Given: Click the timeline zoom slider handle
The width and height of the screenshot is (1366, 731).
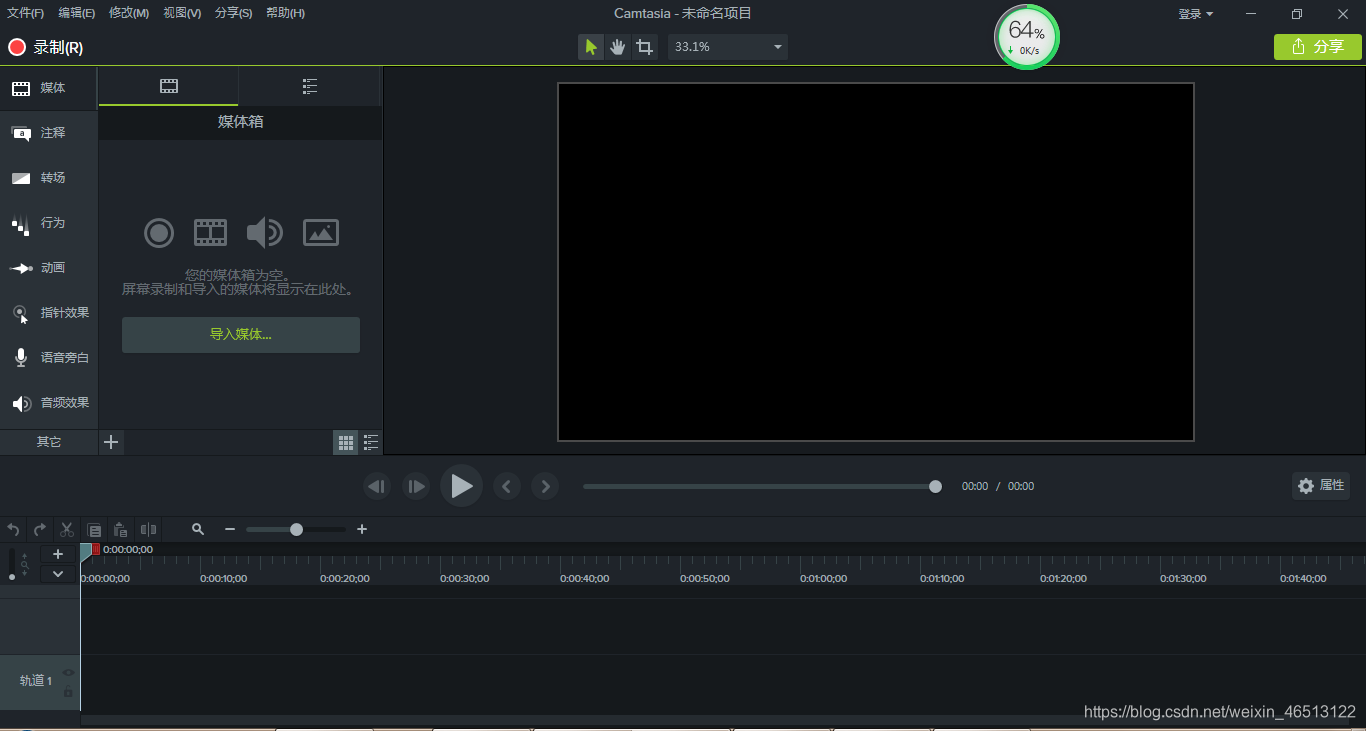Looking at the screenshot, I should pyautogui.click(x=296, y=530).
